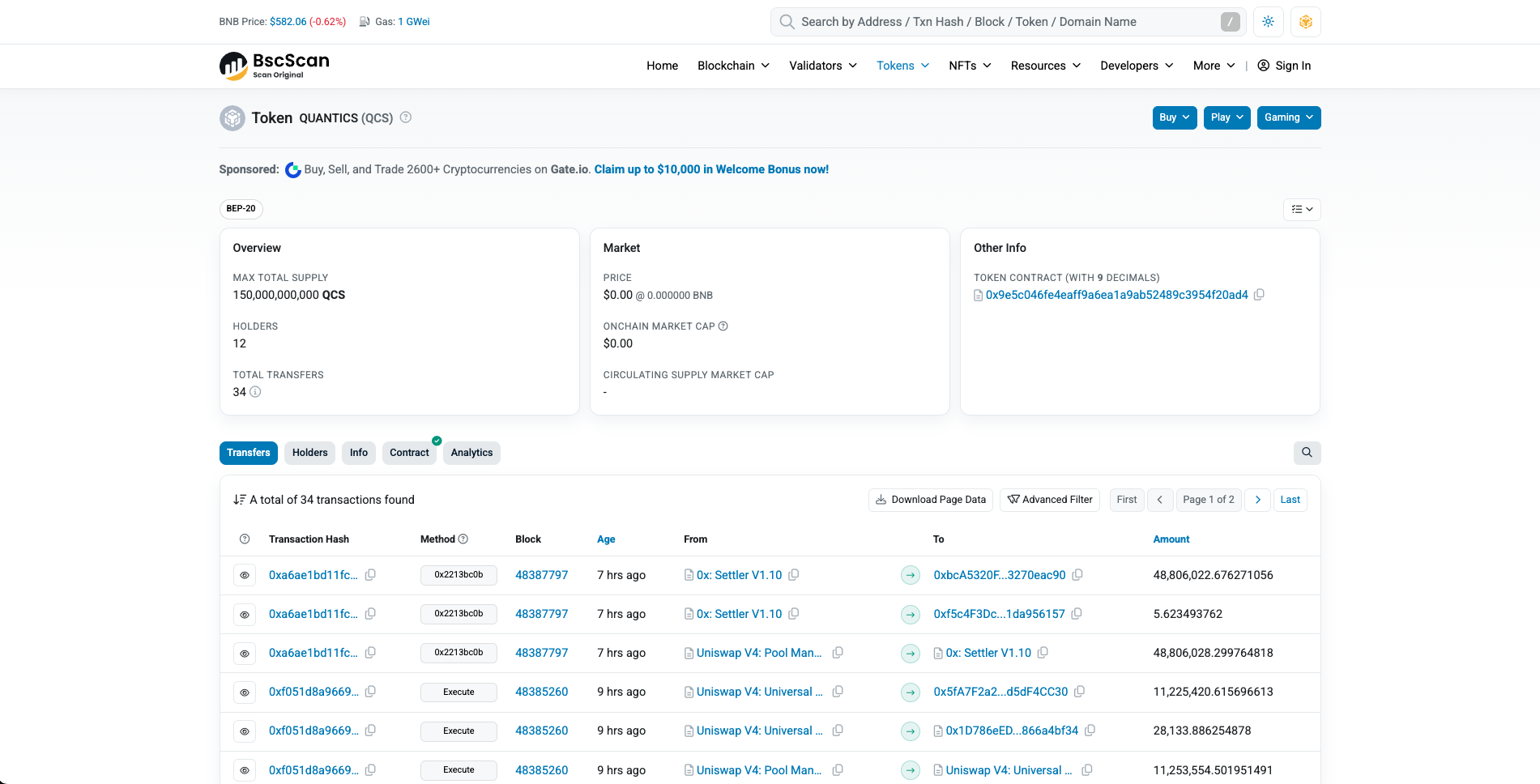Go to next page arrow

pos(1257,500)
